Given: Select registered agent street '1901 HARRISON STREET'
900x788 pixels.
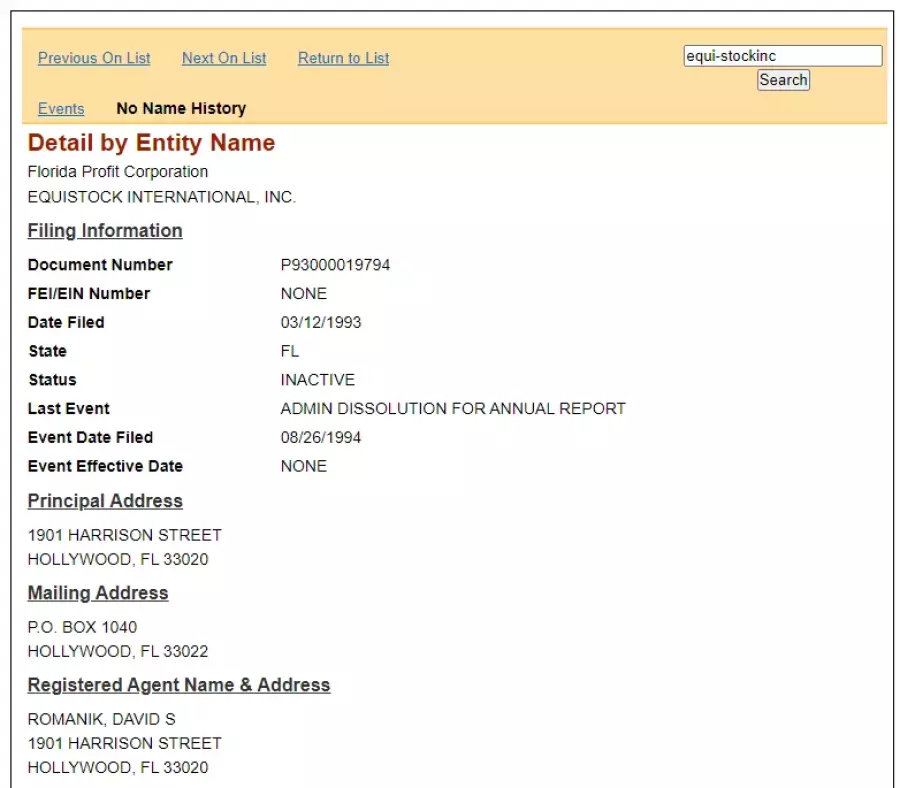Looking at the screenshot, I should tap(125, 743).
